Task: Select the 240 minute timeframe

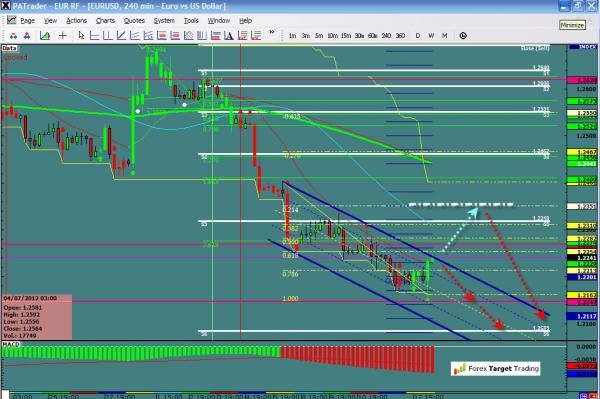Action: 386,36
